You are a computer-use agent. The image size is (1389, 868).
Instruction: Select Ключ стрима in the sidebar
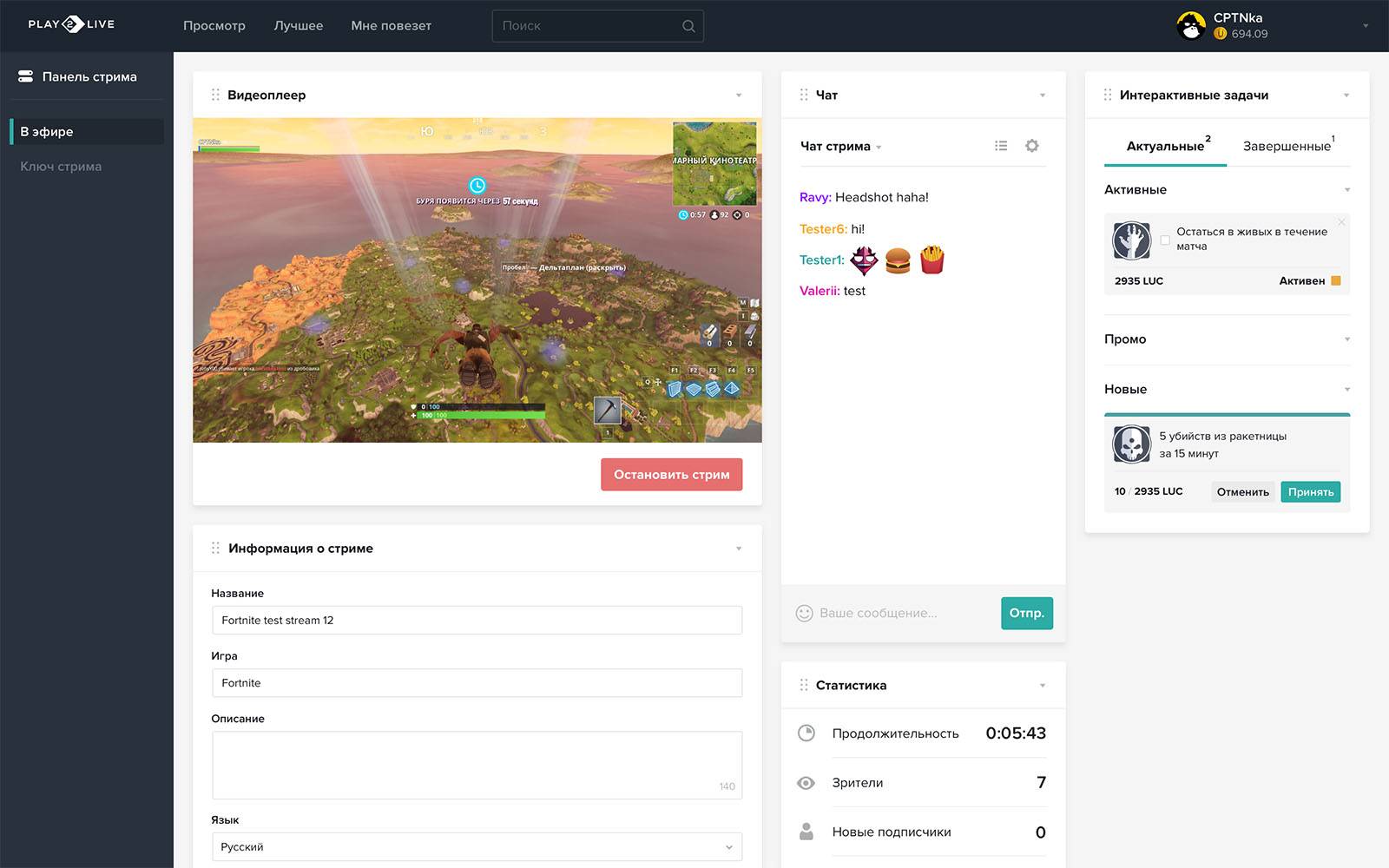[61, 166]
